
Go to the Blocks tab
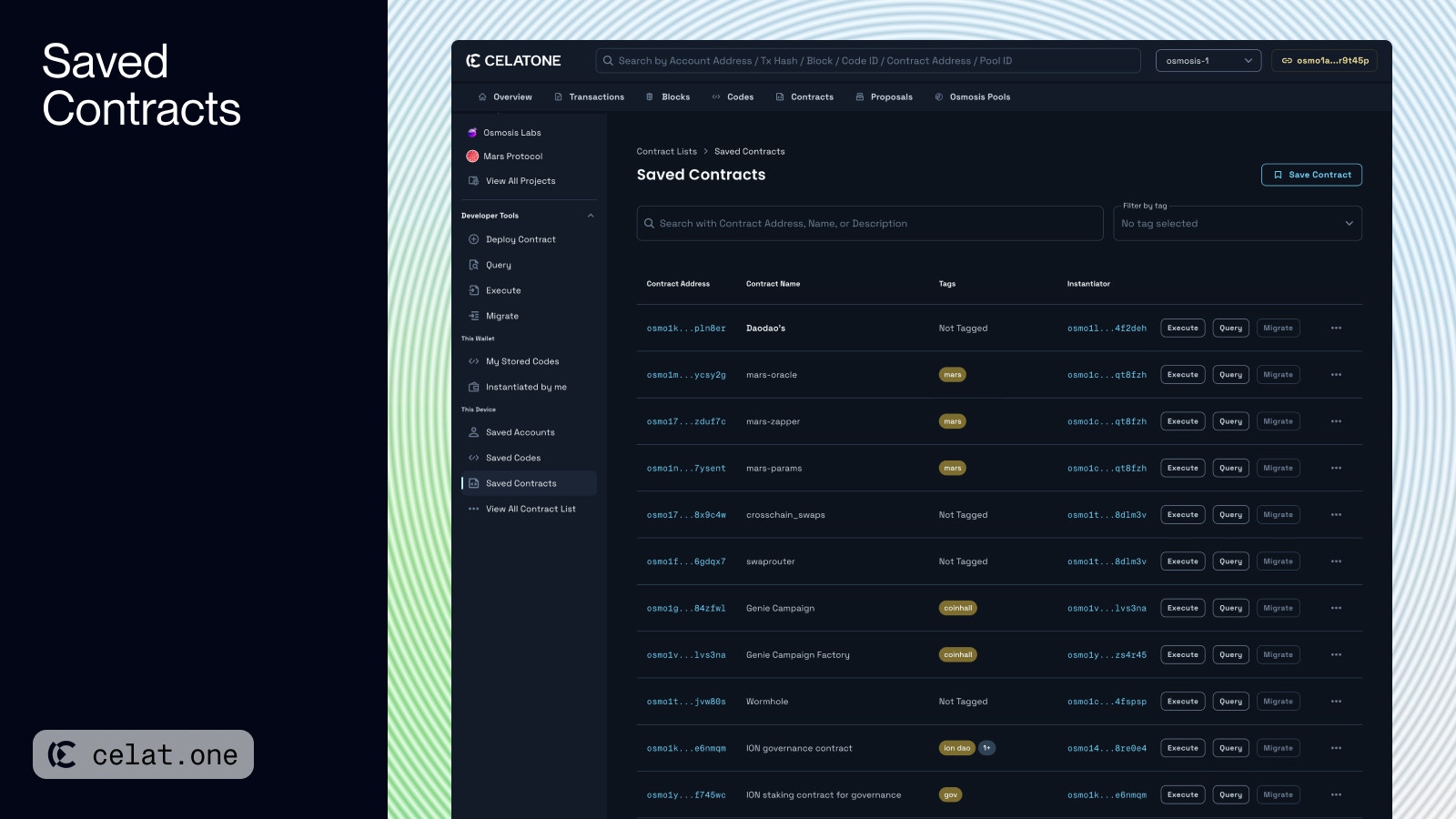click(x=668, y=96)
